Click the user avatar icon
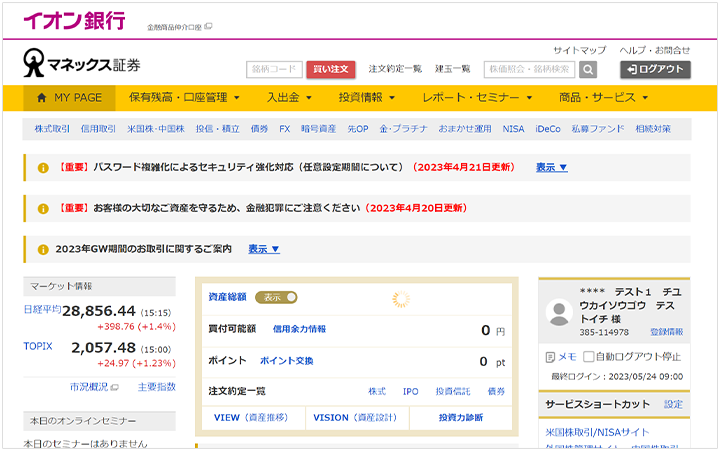The width and height of the screenshot is (720, 450). coord(559,312)
